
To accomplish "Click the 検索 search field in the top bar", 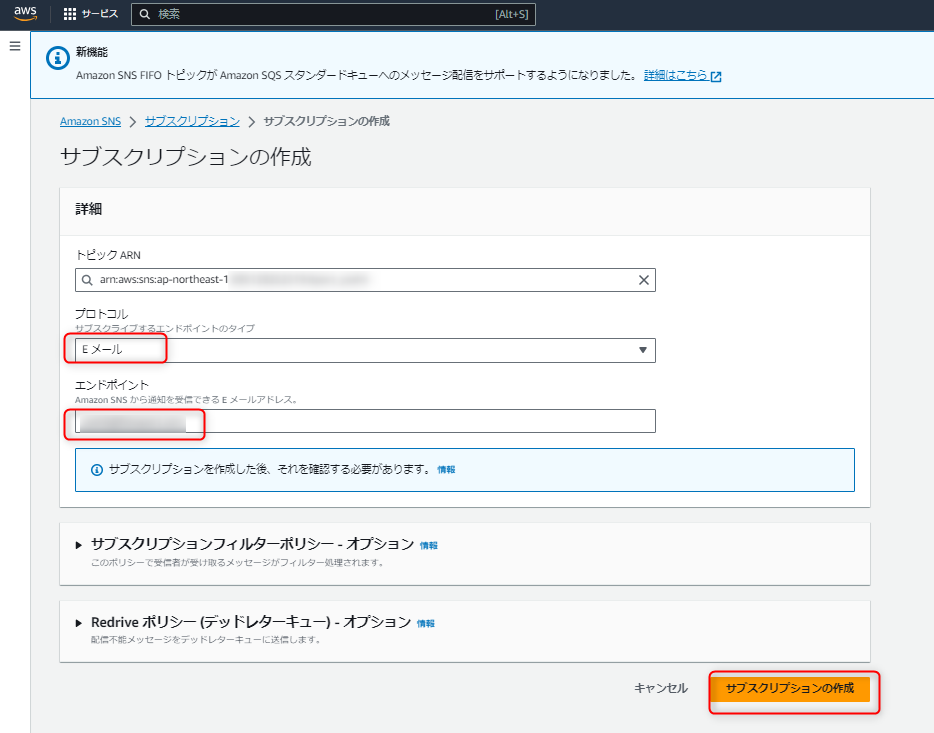I will tap(333, 14).
